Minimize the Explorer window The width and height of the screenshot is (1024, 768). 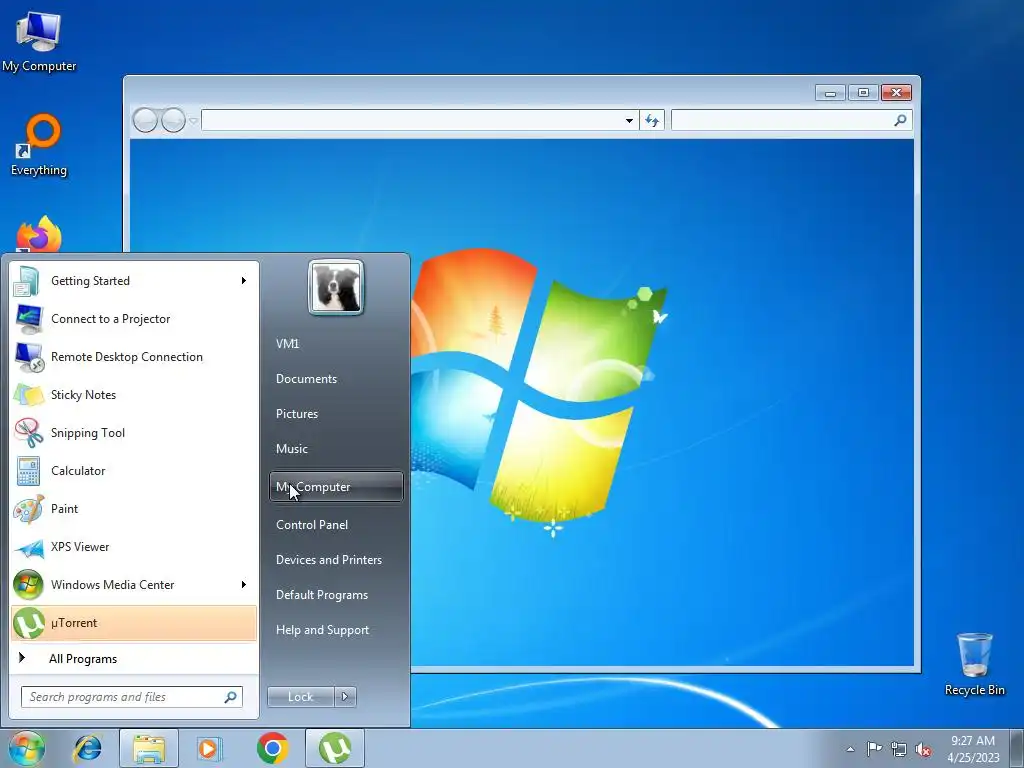coord(831,93)
